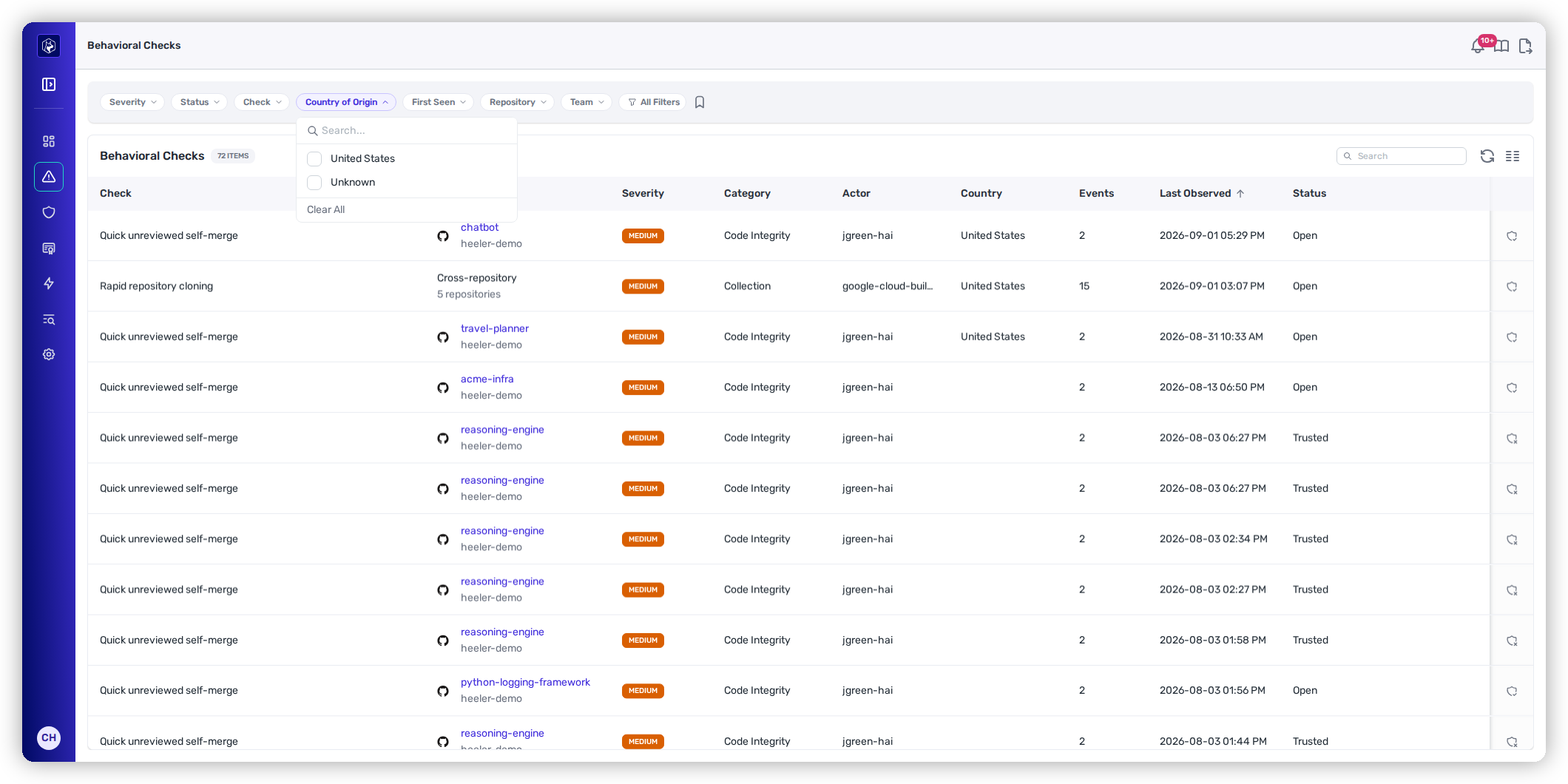Open the notifications bell icon
Screen dimensions: 1568x784
coord(1477,46)
